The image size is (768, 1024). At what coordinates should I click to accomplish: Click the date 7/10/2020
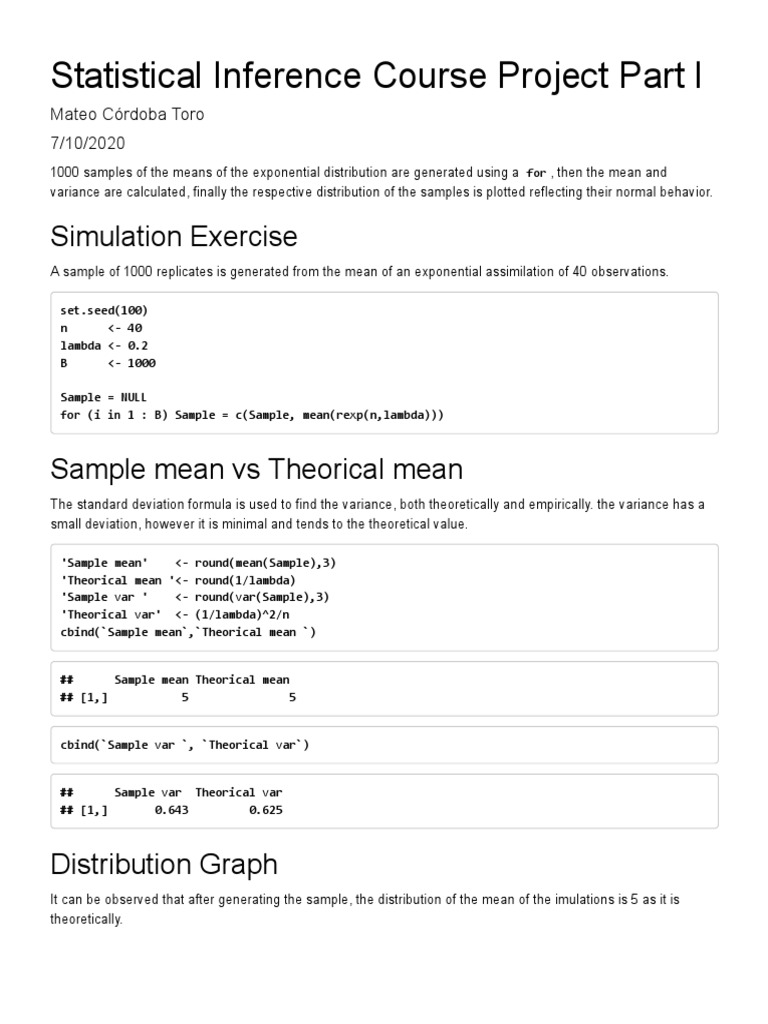point(88,143)
